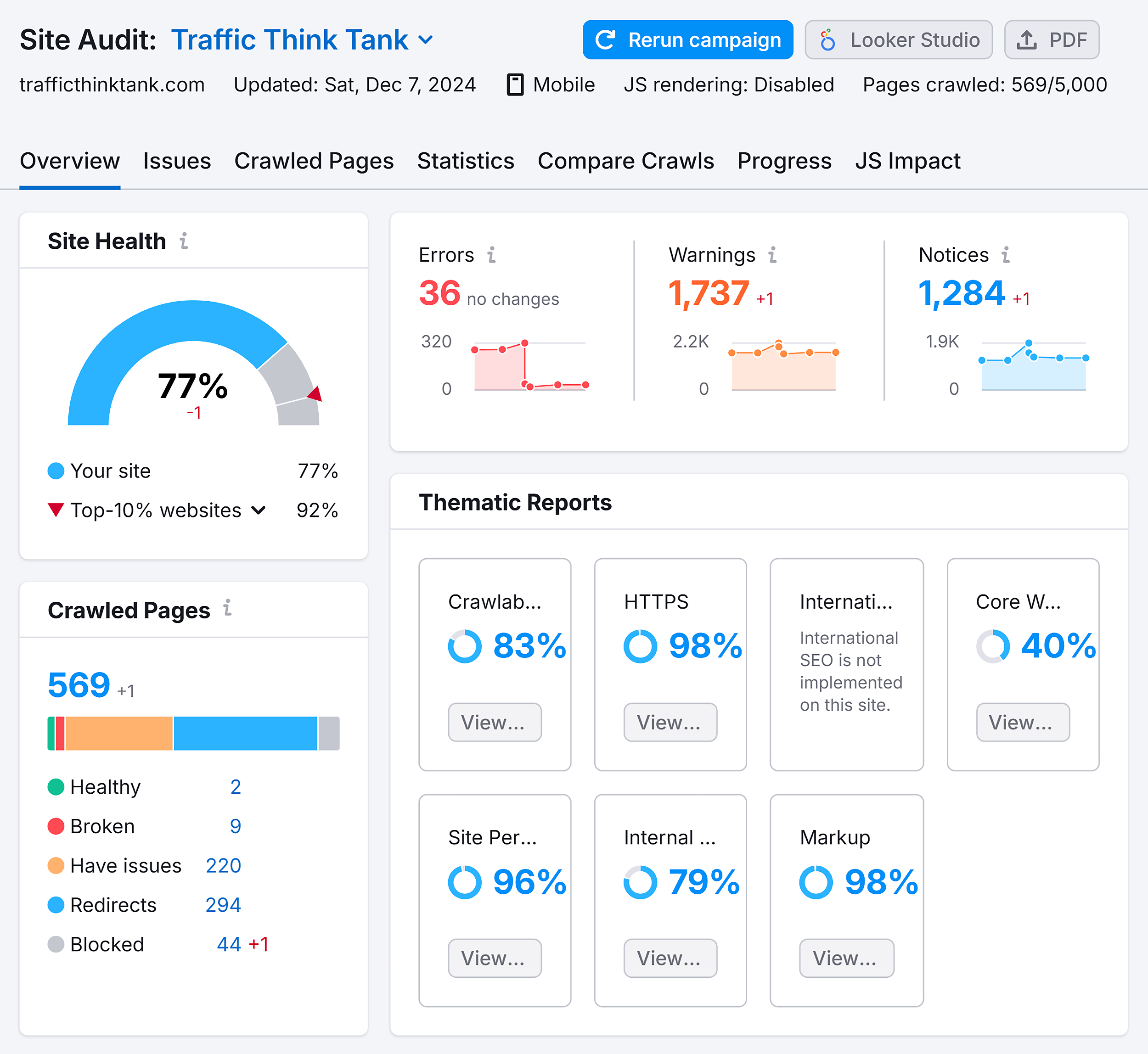Open Crawled Pages widget info icon
Viewport: 1148px width, 1054px height.
[228, 608]
